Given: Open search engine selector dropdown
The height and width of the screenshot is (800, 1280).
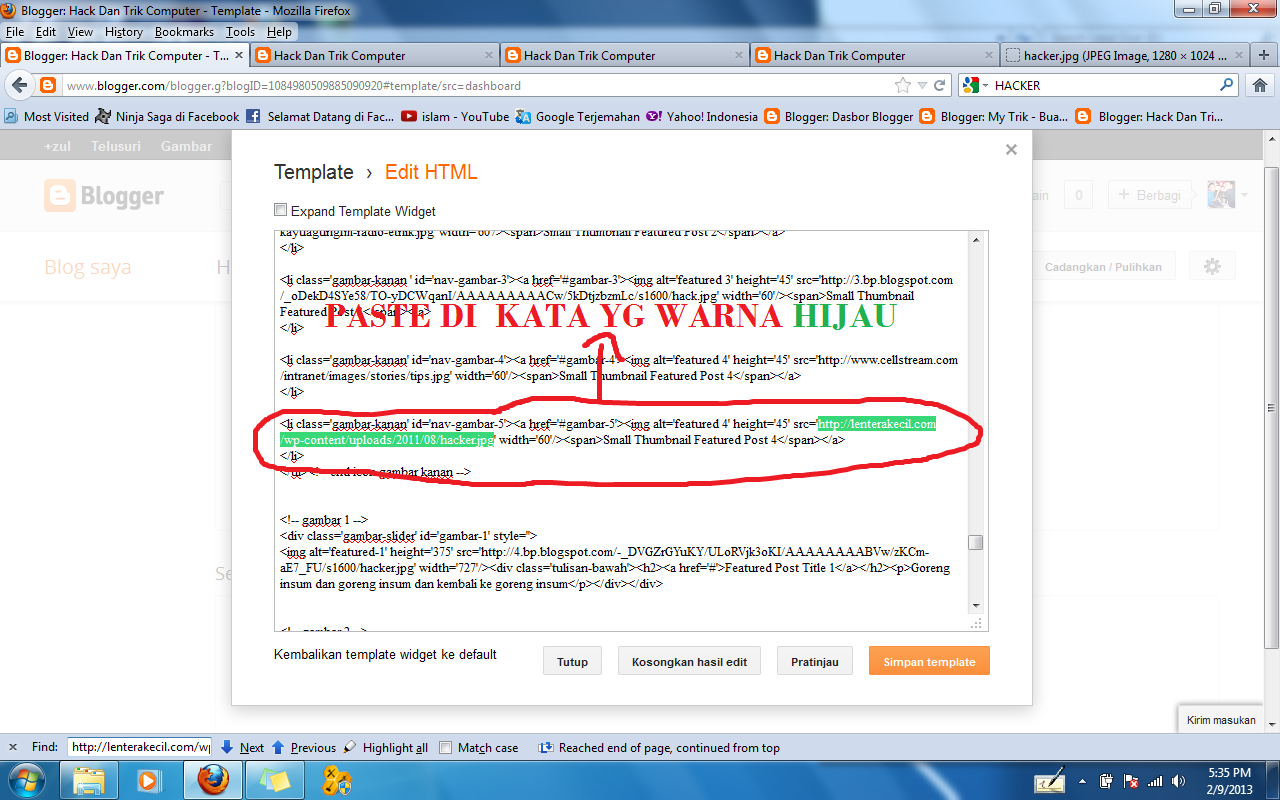Looking at the screenshot, I should [x=974, y=86].
